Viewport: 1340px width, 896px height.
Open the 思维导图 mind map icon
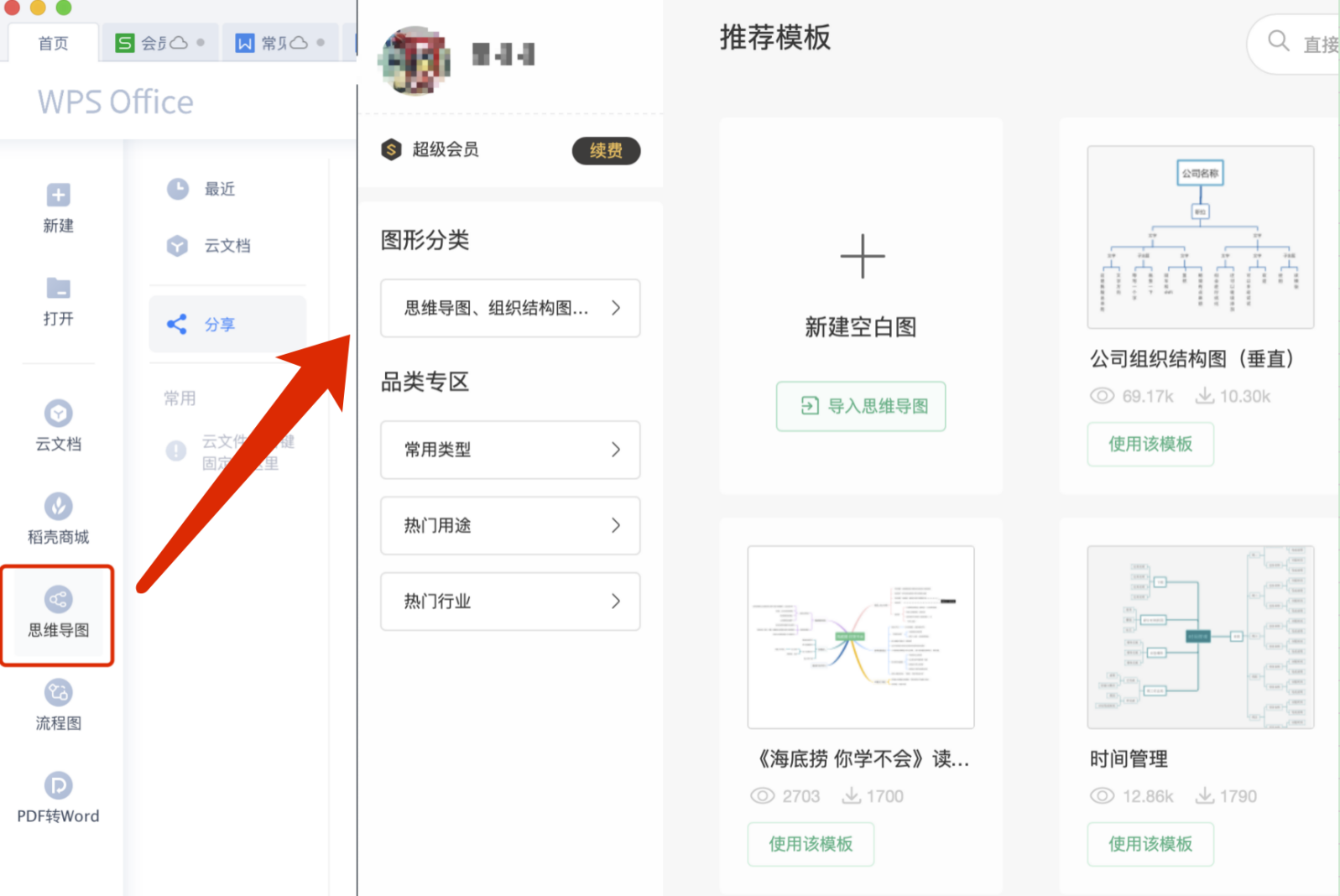click(x=58, y=599)
